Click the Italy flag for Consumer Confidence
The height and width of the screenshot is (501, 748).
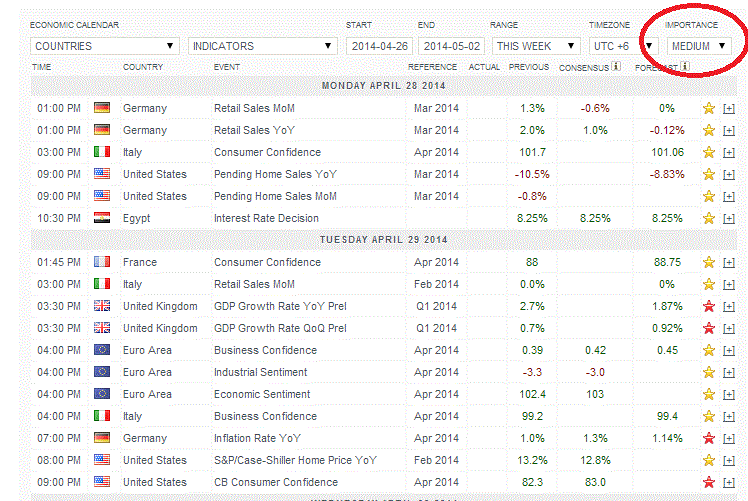coord(102,152)
